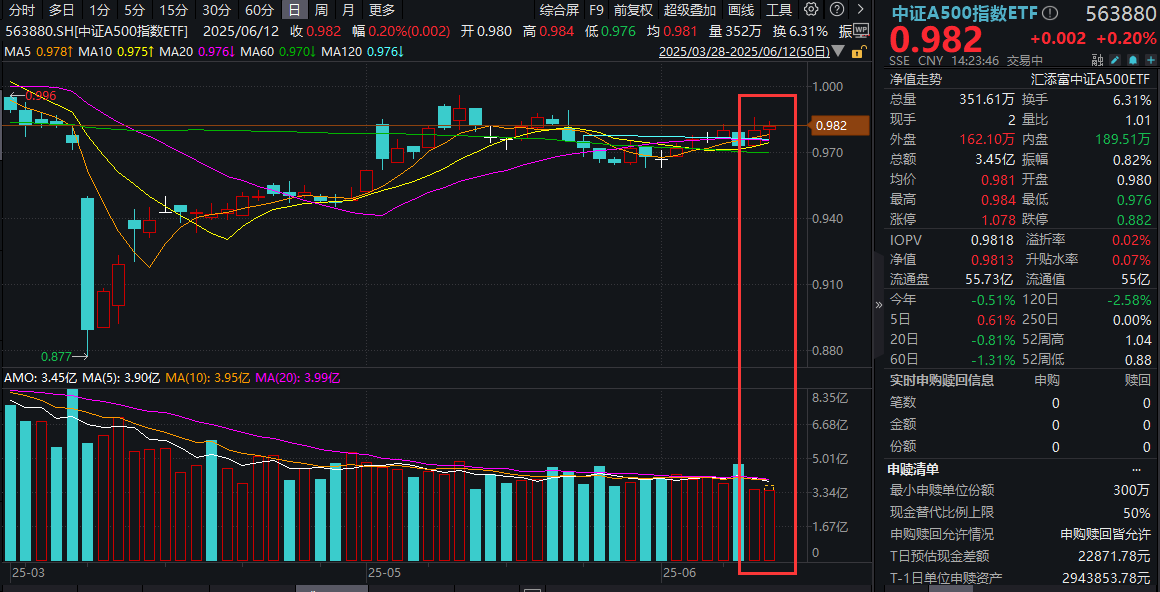This screenshot has width=1160, height=592.
Task: Open the 工具 tools menu
Action: click(779, 10)
